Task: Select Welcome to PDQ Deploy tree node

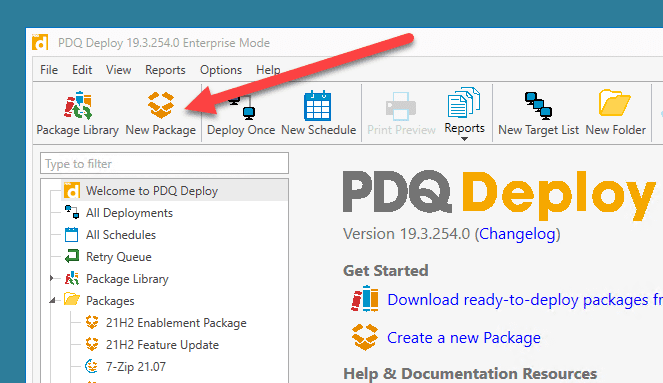Action: point(152,191)
